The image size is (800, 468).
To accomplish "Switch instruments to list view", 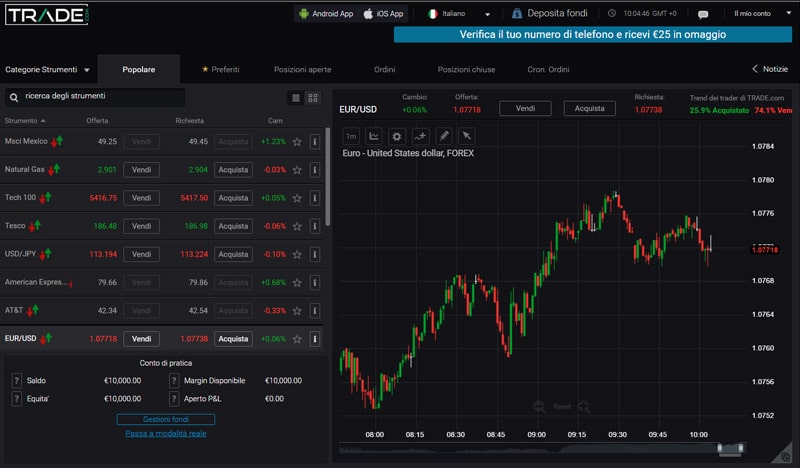I will click(296, 98).
